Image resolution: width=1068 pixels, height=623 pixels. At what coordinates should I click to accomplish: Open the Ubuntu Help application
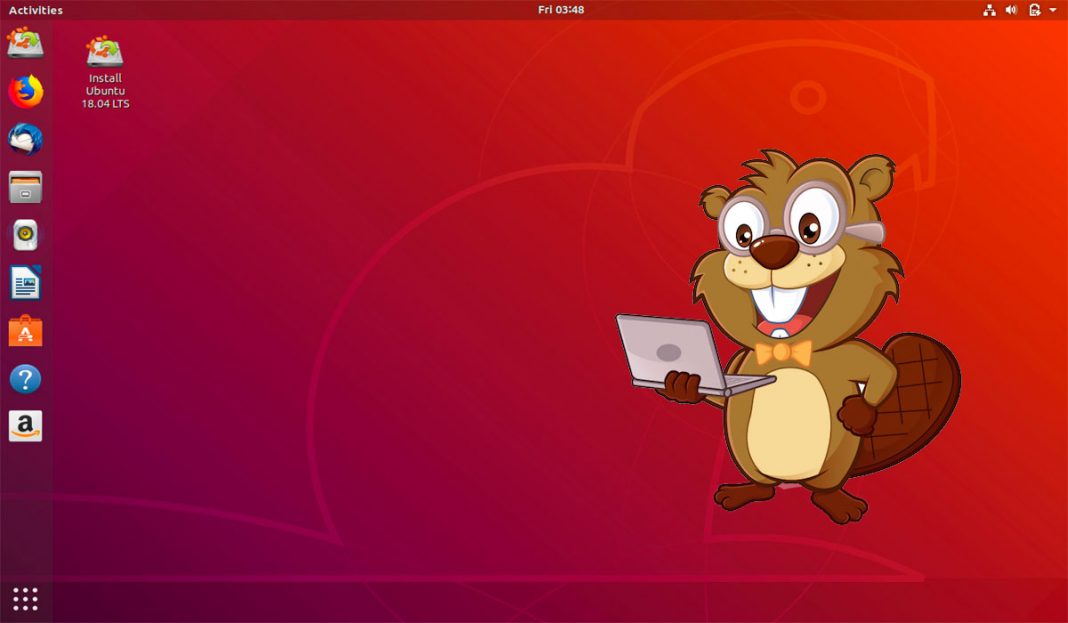[24, 378]
